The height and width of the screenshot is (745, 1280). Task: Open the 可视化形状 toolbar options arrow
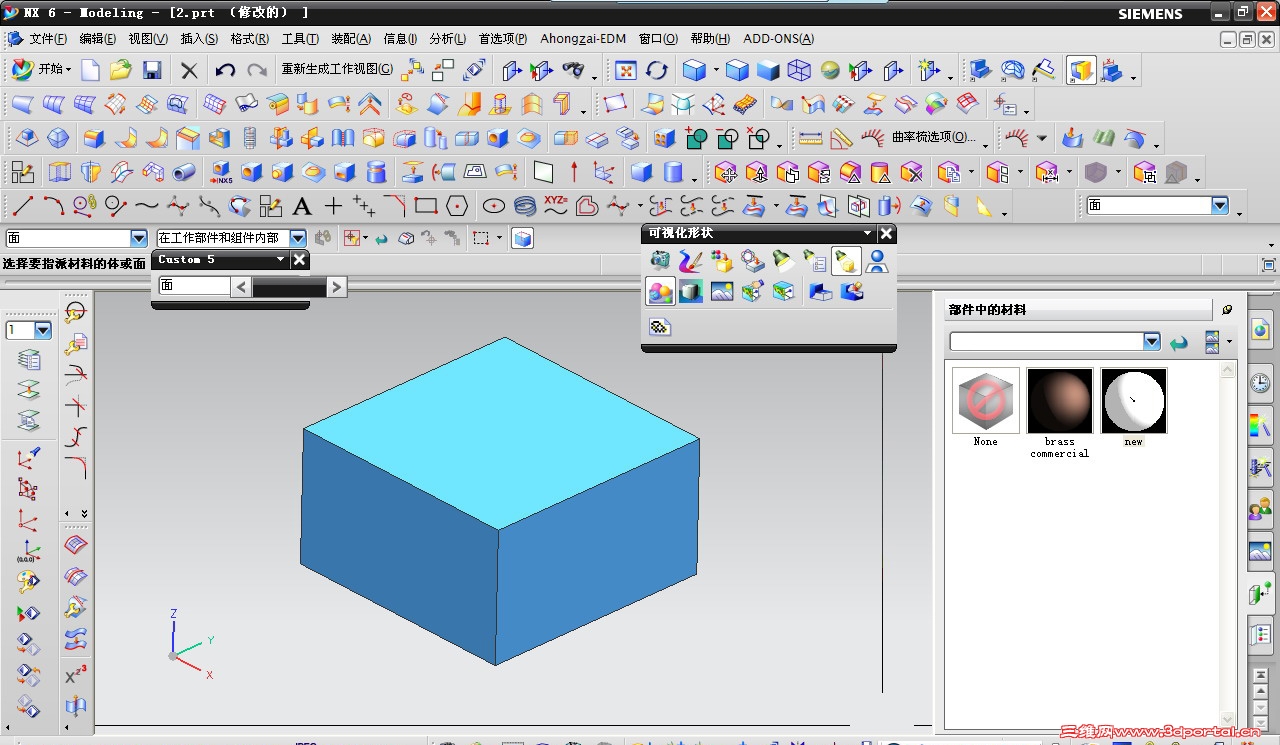pyautogui.click(x=866, y=234)
